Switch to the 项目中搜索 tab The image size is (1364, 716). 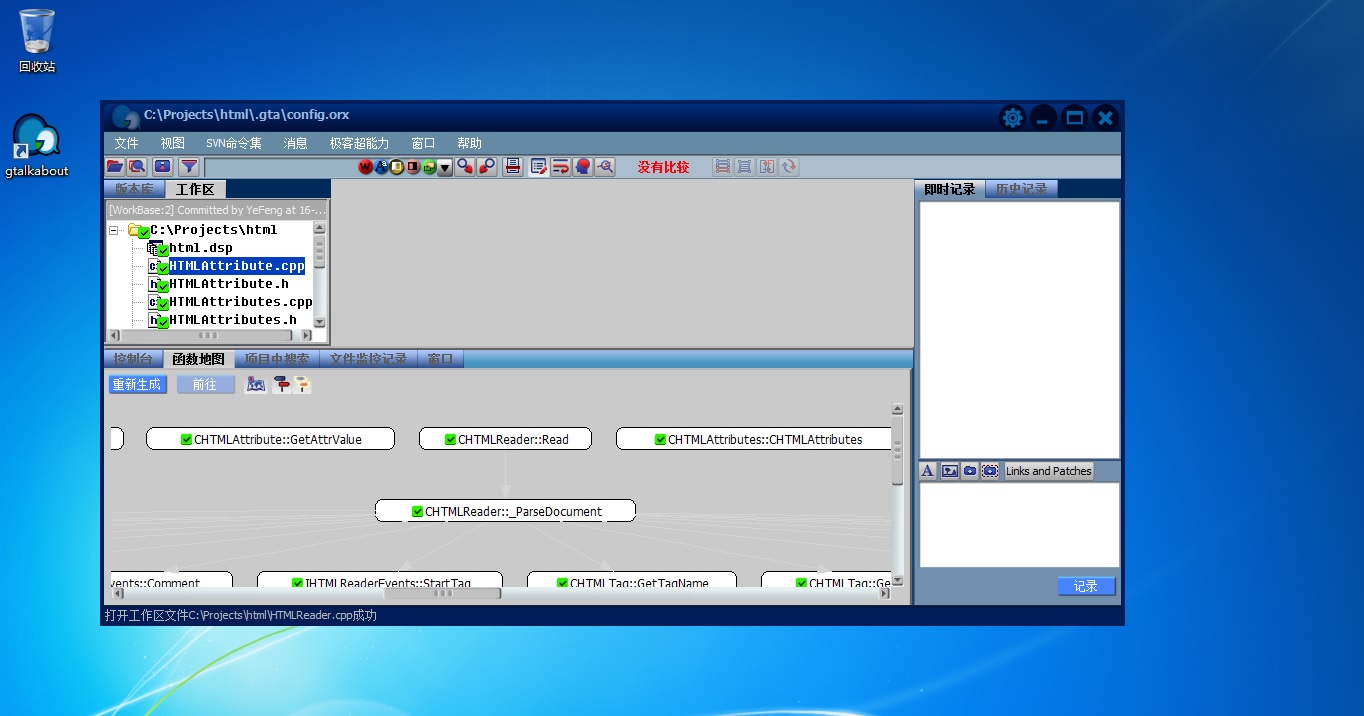(x=277, y=359)
